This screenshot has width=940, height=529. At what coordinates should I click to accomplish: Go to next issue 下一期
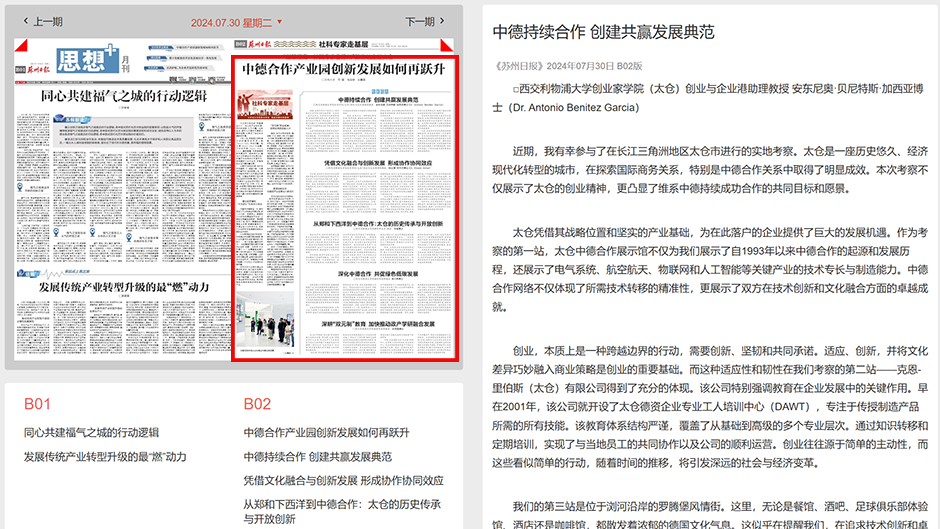(x=425, y=22)
